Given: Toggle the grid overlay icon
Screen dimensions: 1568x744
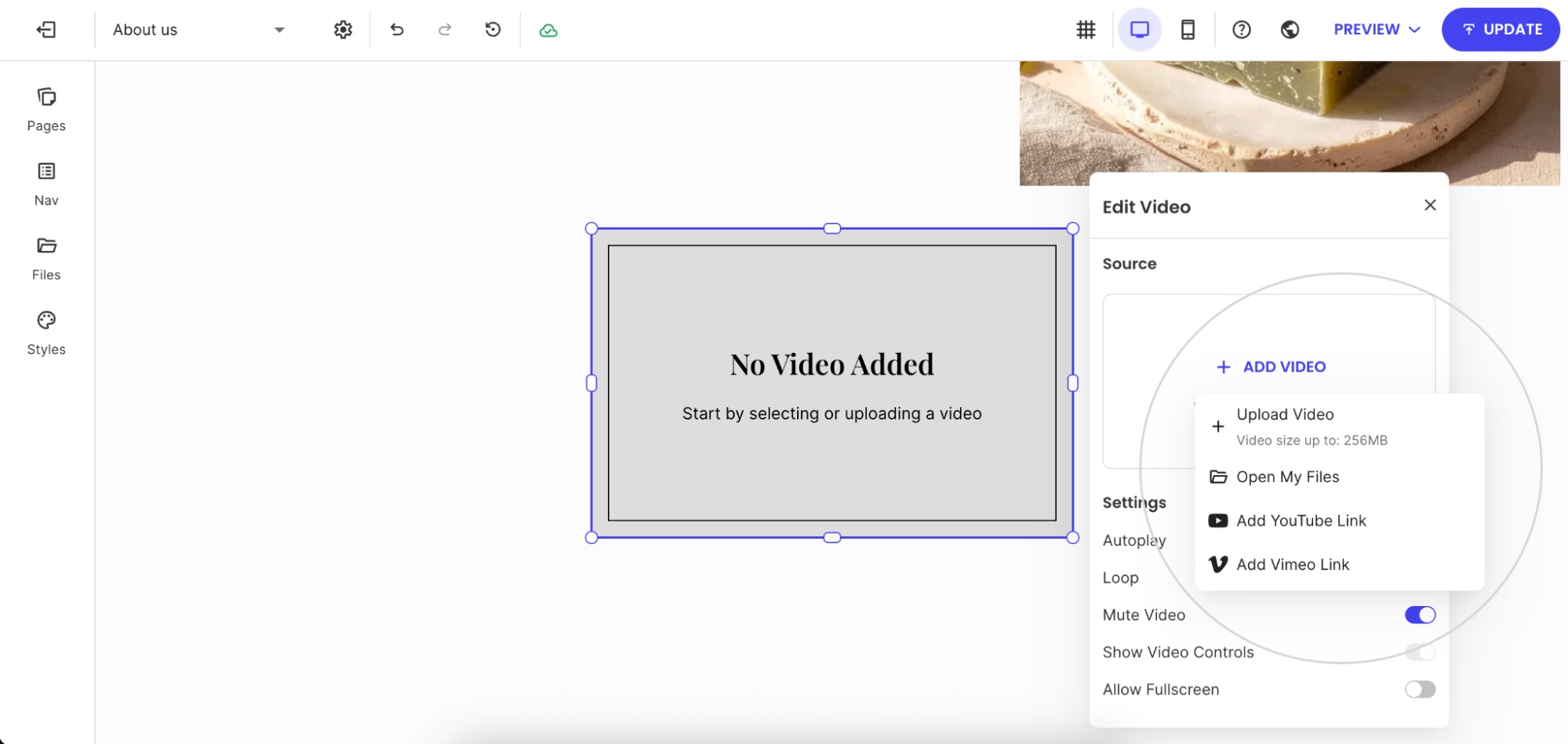Looking at the screenshot, I should [x=1086, y=30].
